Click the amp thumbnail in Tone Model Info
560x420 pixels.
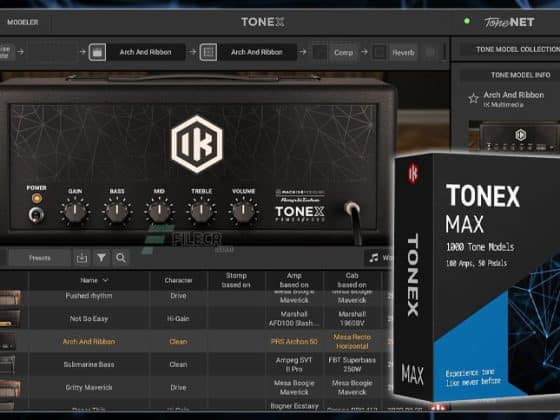point(514,136)
